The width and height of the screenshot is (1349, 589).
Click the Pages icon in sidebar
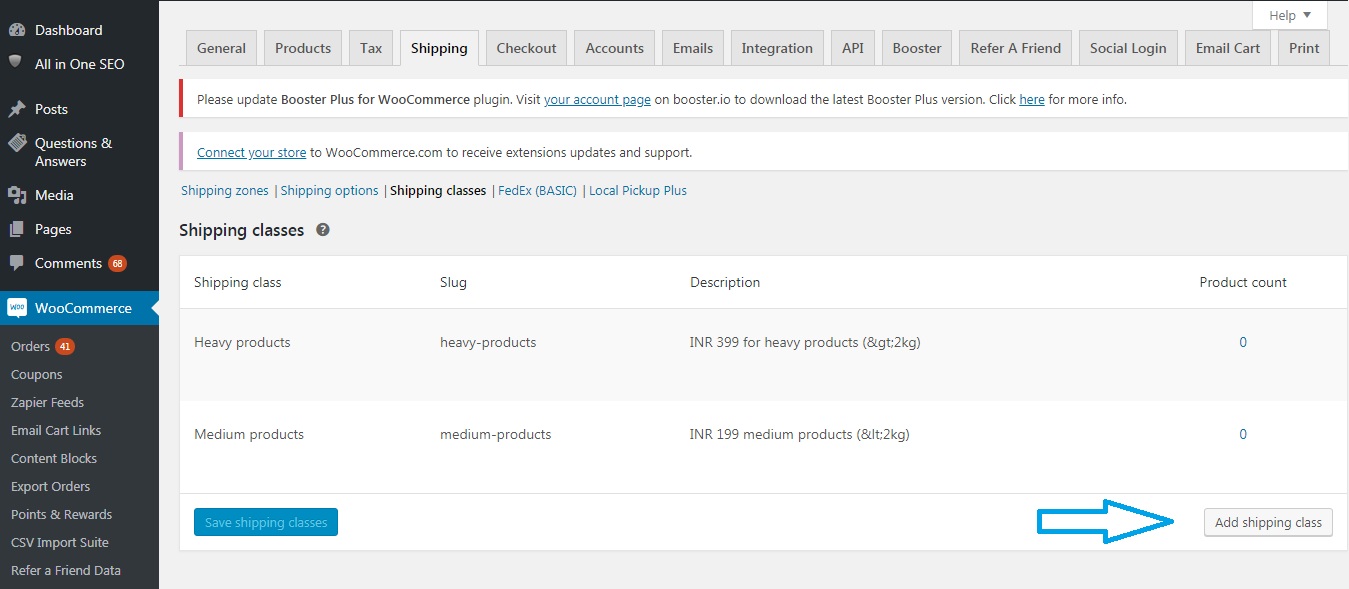click(16, 229)
